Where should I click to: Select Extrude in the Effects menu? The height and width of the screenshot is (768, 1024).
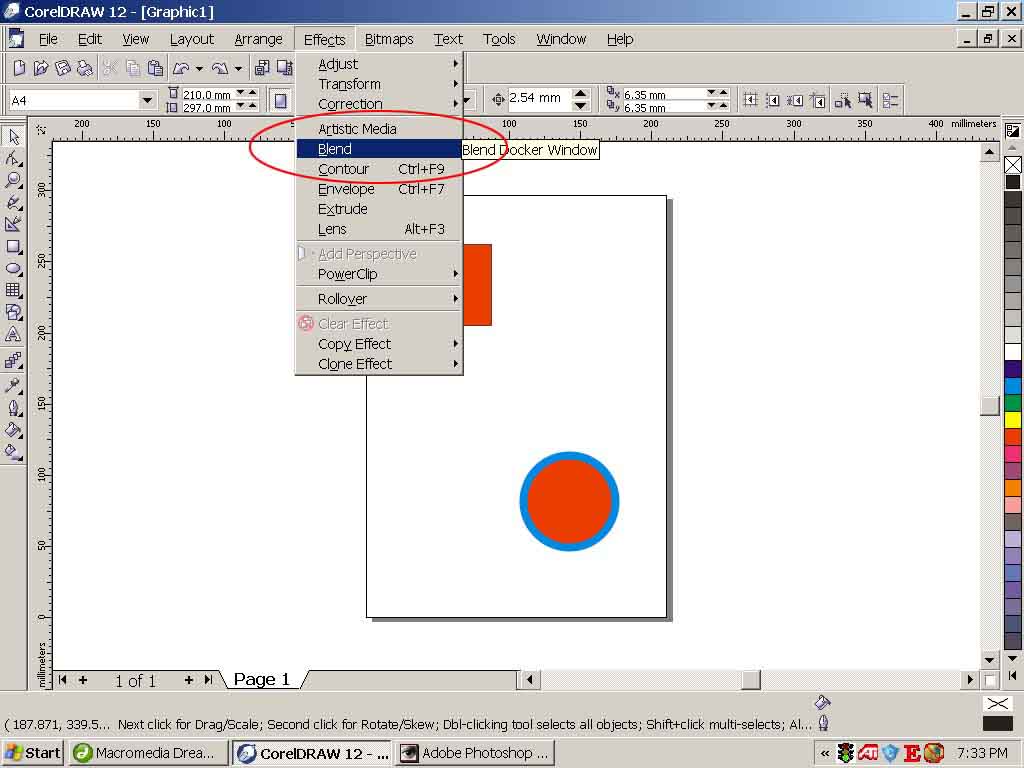click(379, 210)
